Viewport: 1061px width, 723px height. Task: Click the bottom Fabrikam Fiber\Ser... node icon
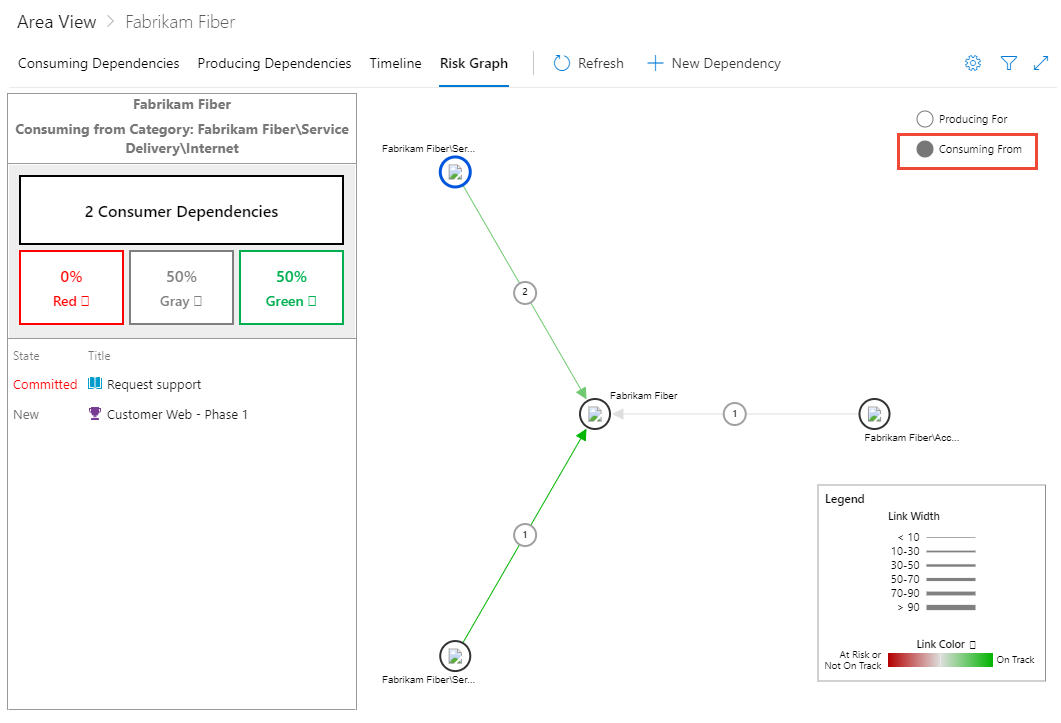click(x=455, y=656)
